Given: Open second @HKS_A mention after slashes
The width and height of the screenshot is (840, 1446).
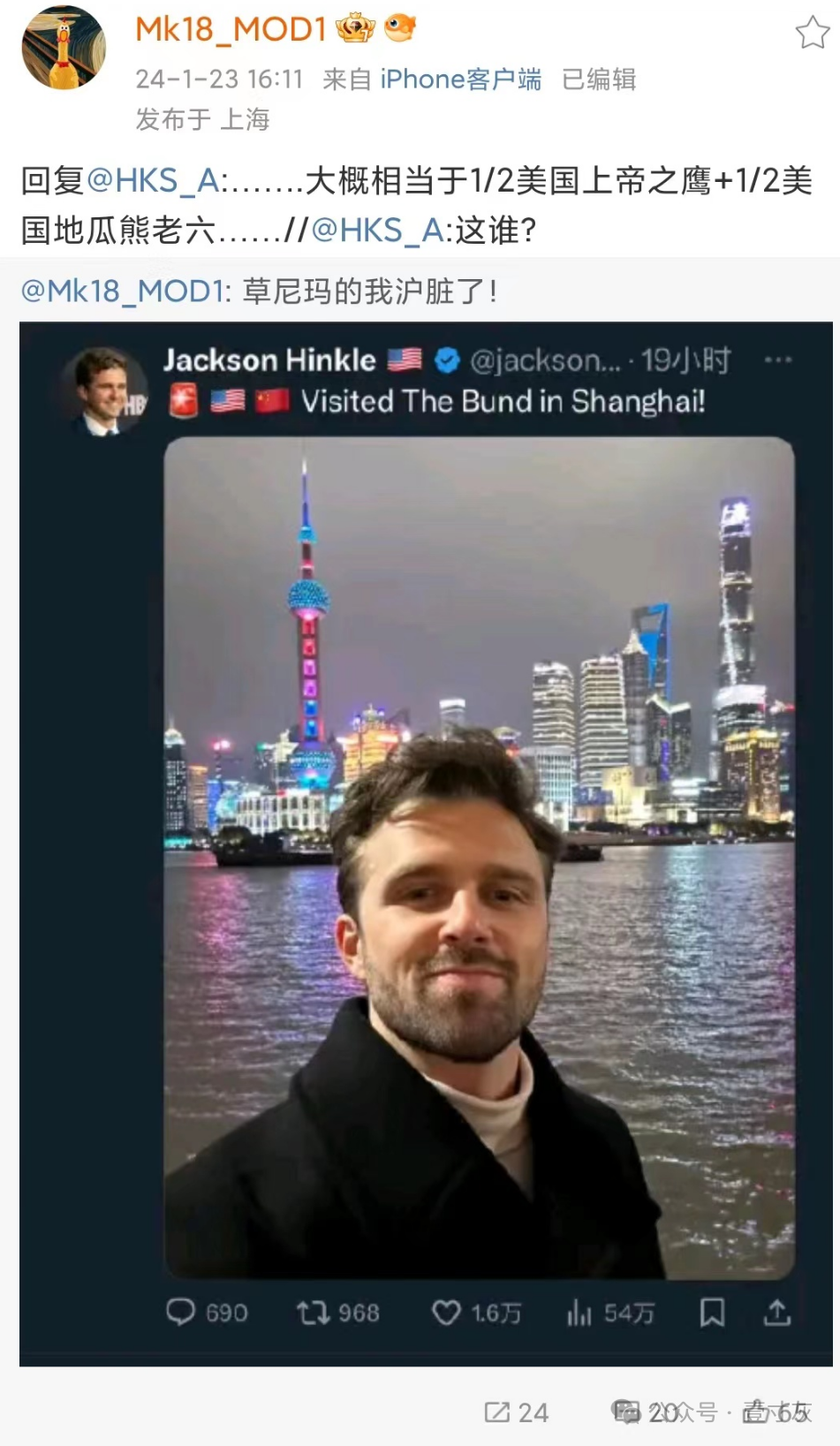Looking at the screenshot, I should pyautogui.click(x=377, y=230).
